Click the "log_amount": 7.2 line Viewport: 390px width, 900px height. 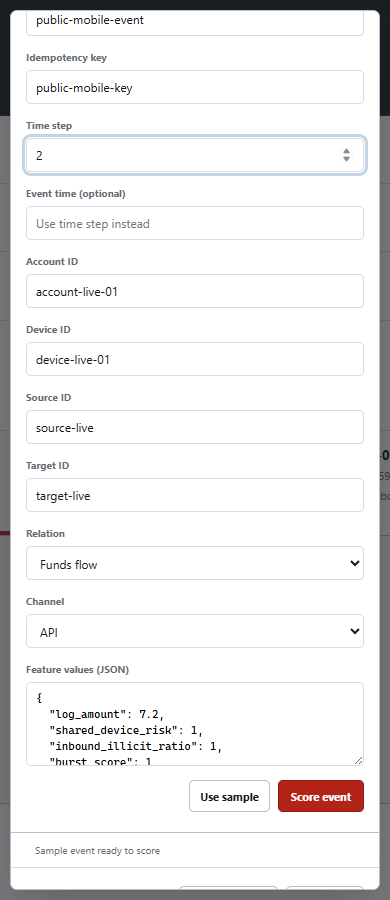107,714
